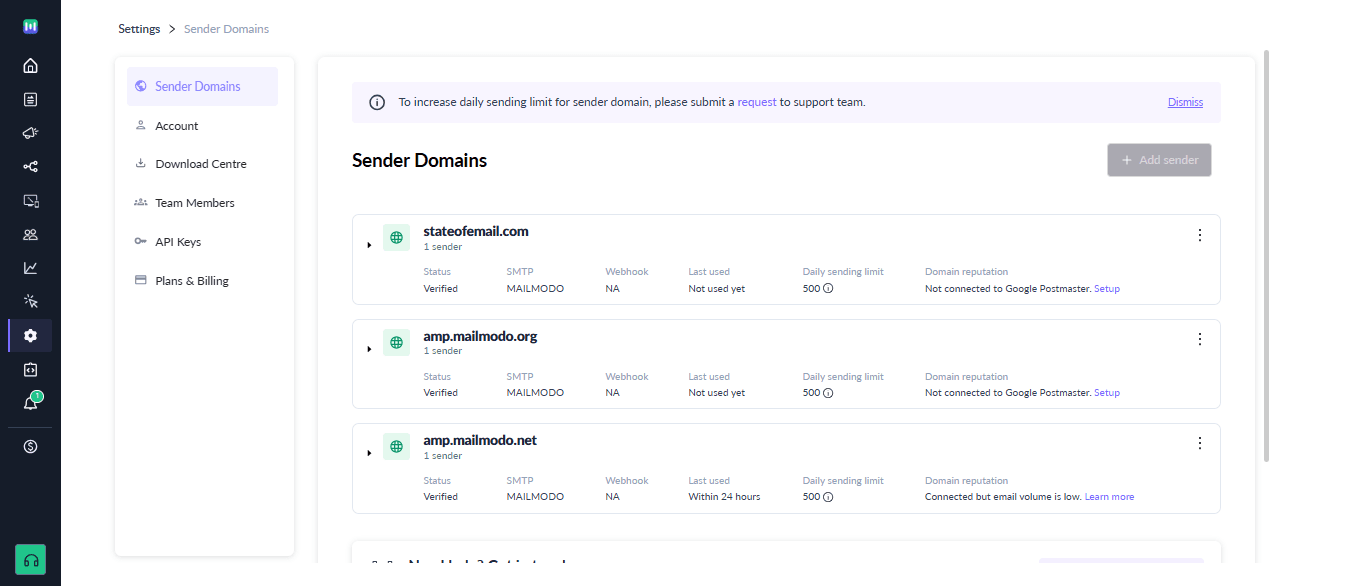The height and width of the screenshot is (586, 1352).
Task: Click the globe icon beside amp.mailmodo.net
Action: coord(397,446)
